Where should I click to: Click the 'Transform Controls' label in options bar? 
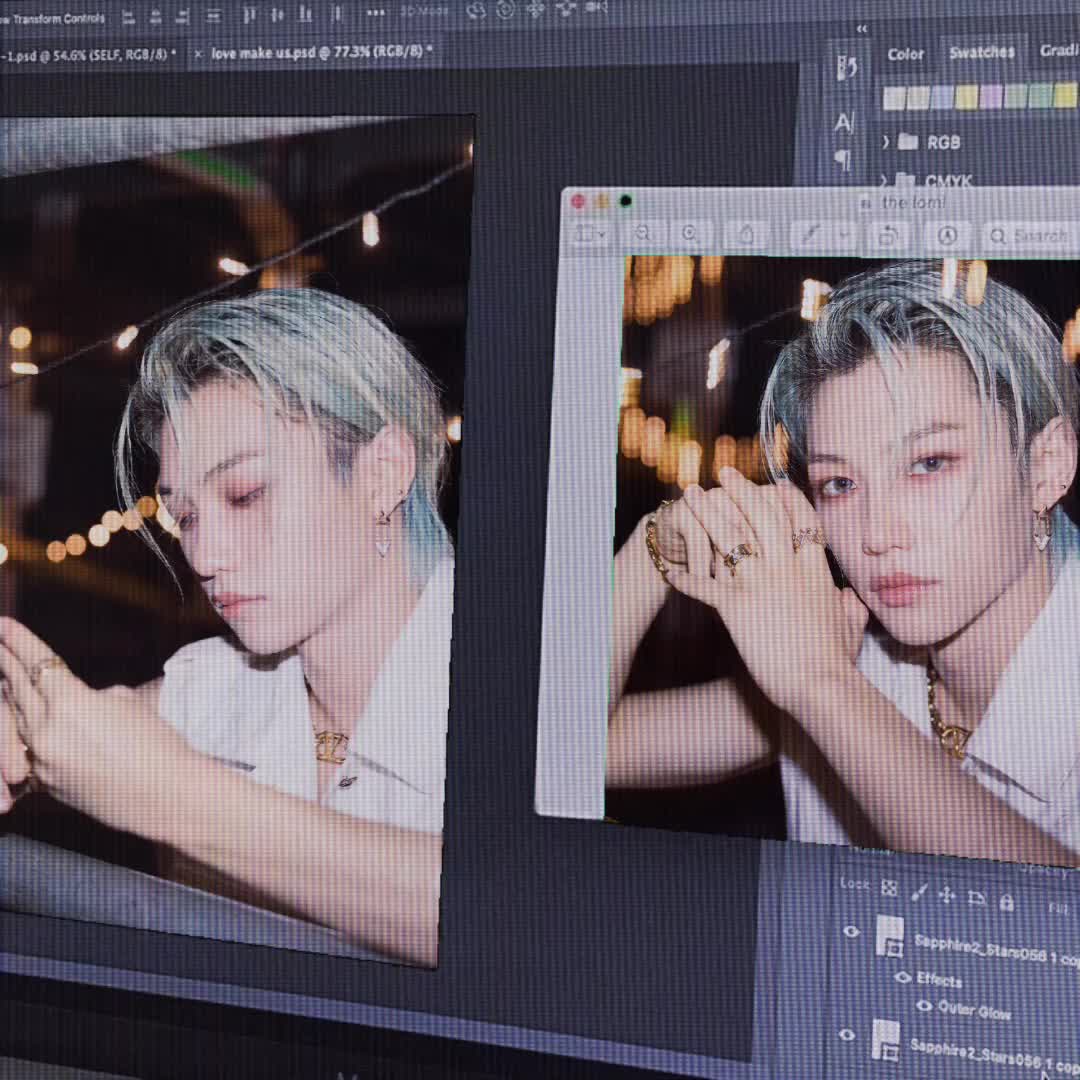click(58, 19)
